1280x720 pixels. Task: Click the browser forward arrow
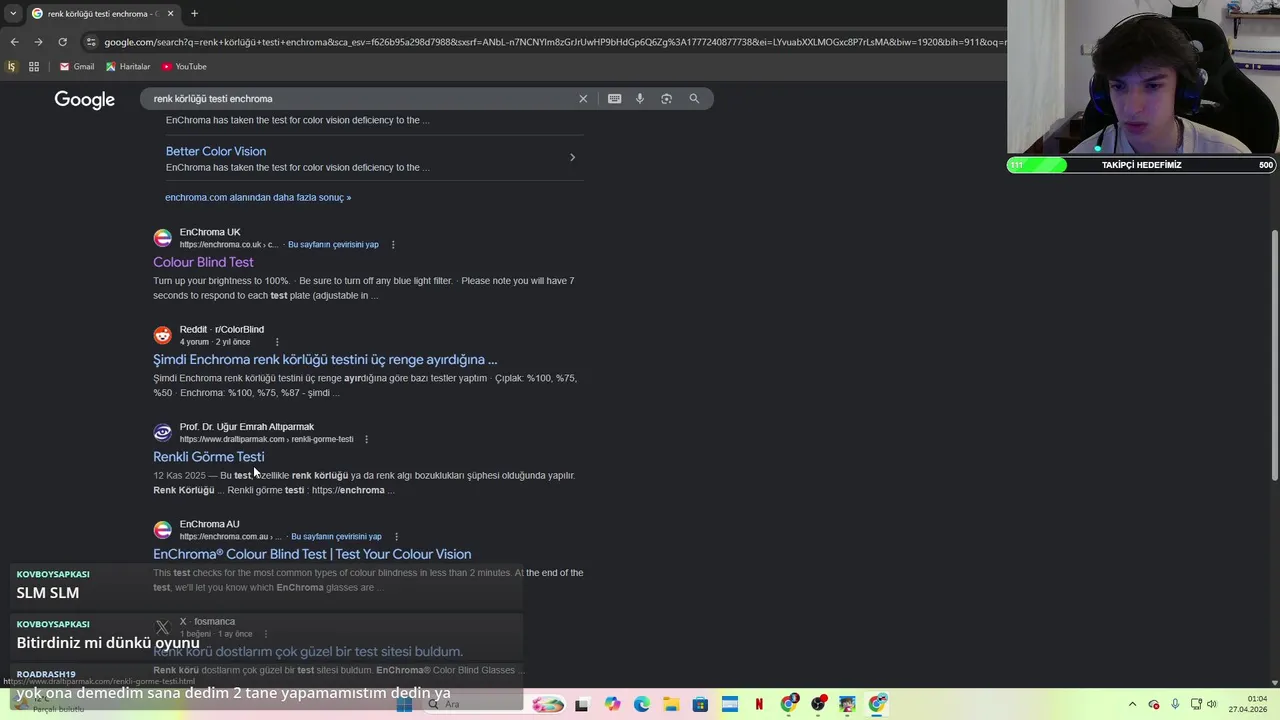tap(38, 42)
